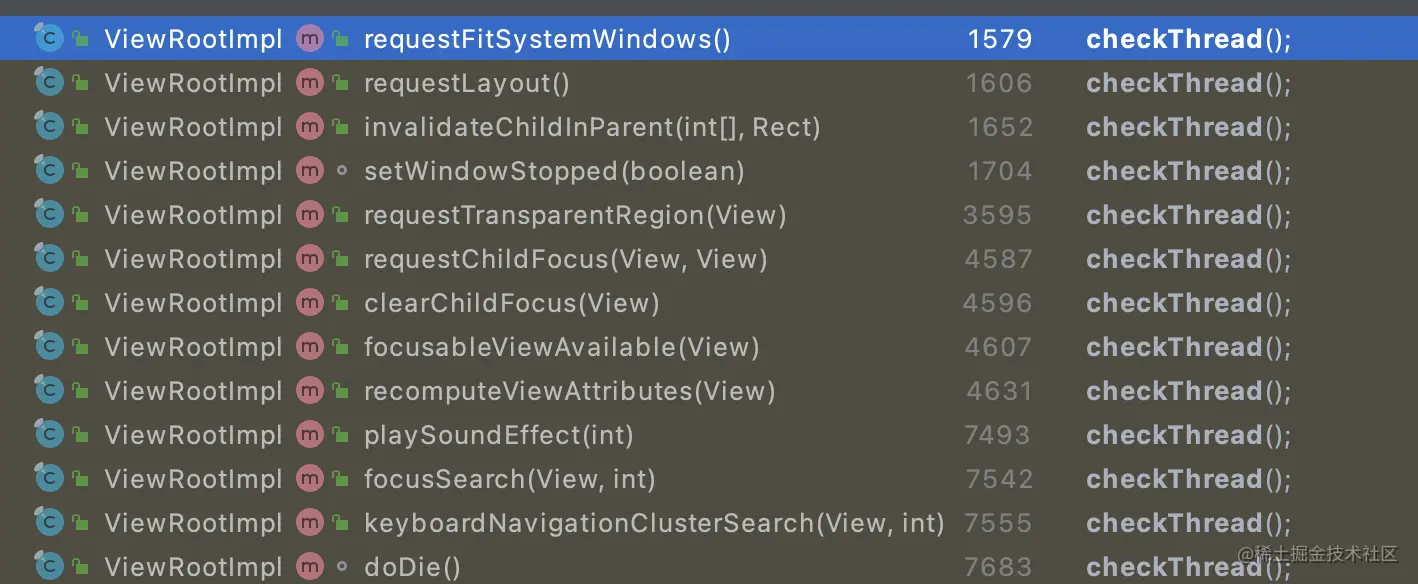This screenshot has width=1418, height=584.
Task: Select requestChildFocus(View, View) usage
Action: 565,259
